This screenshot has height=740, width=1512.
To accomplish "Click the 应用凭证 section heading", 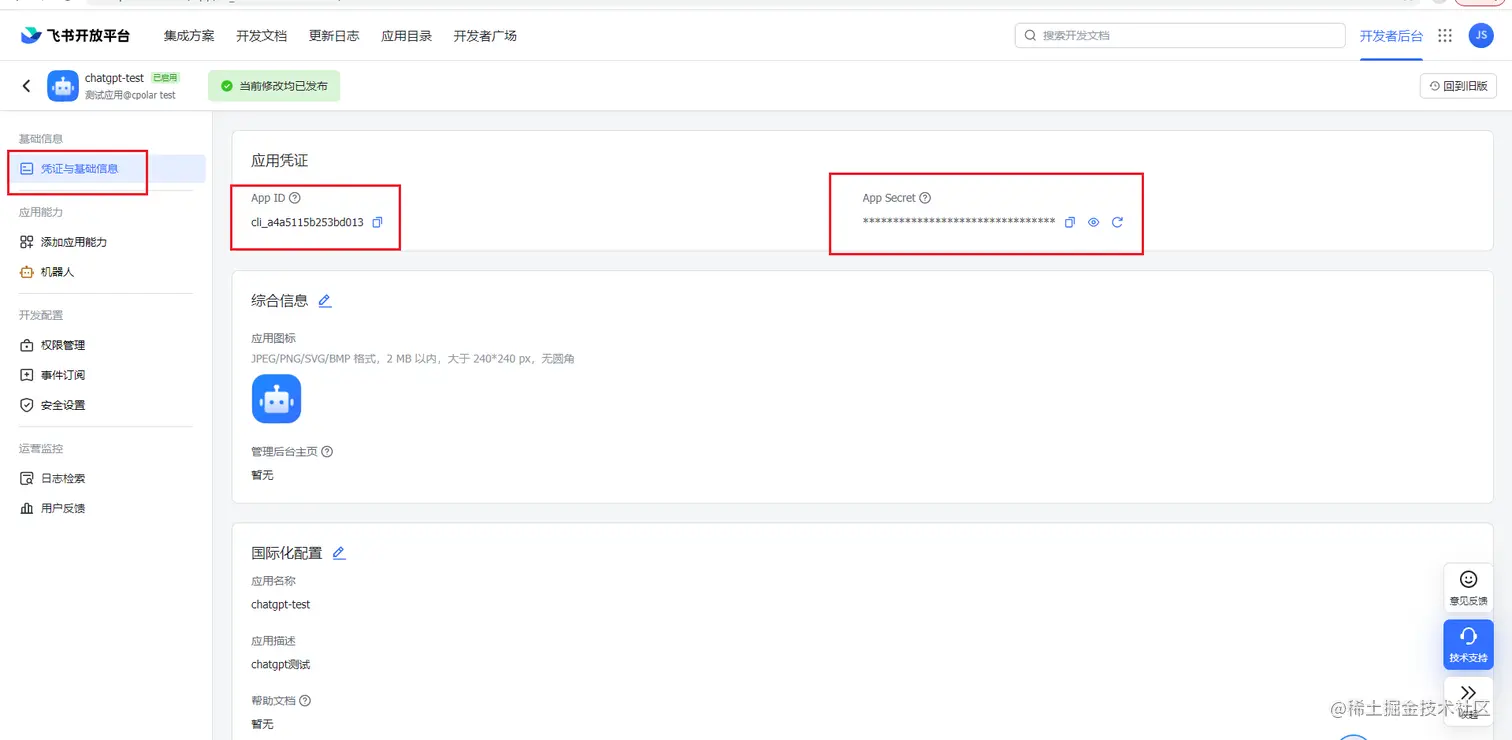I will pyautogui.click(x=279, y=160).
